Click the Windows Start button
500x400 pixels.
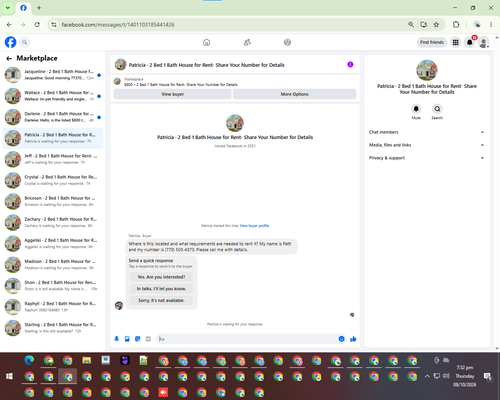tap(9, 376)
